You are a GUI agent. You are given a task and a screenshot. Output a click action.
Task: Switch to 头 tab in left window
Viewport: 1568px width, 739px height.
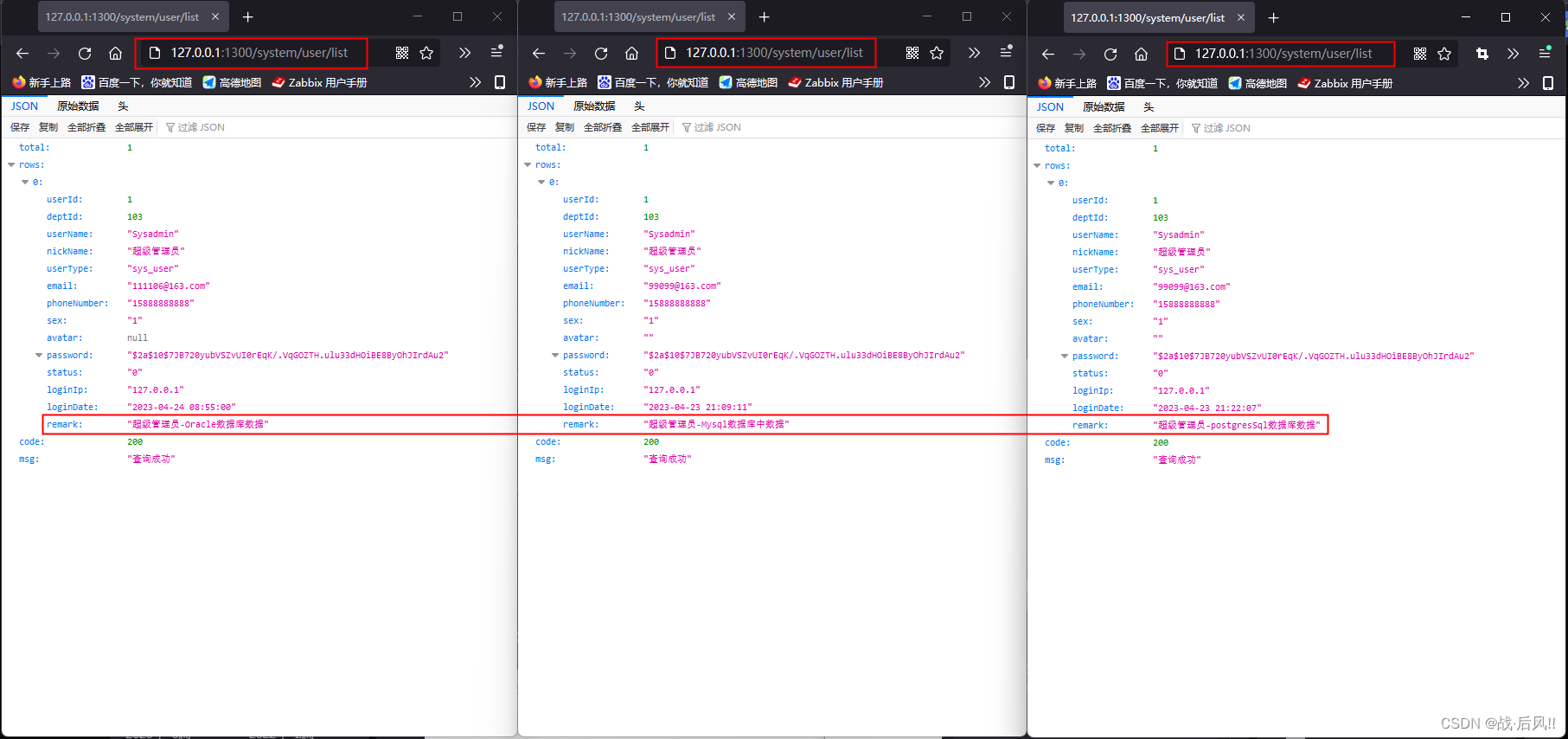tap(123, 106)
